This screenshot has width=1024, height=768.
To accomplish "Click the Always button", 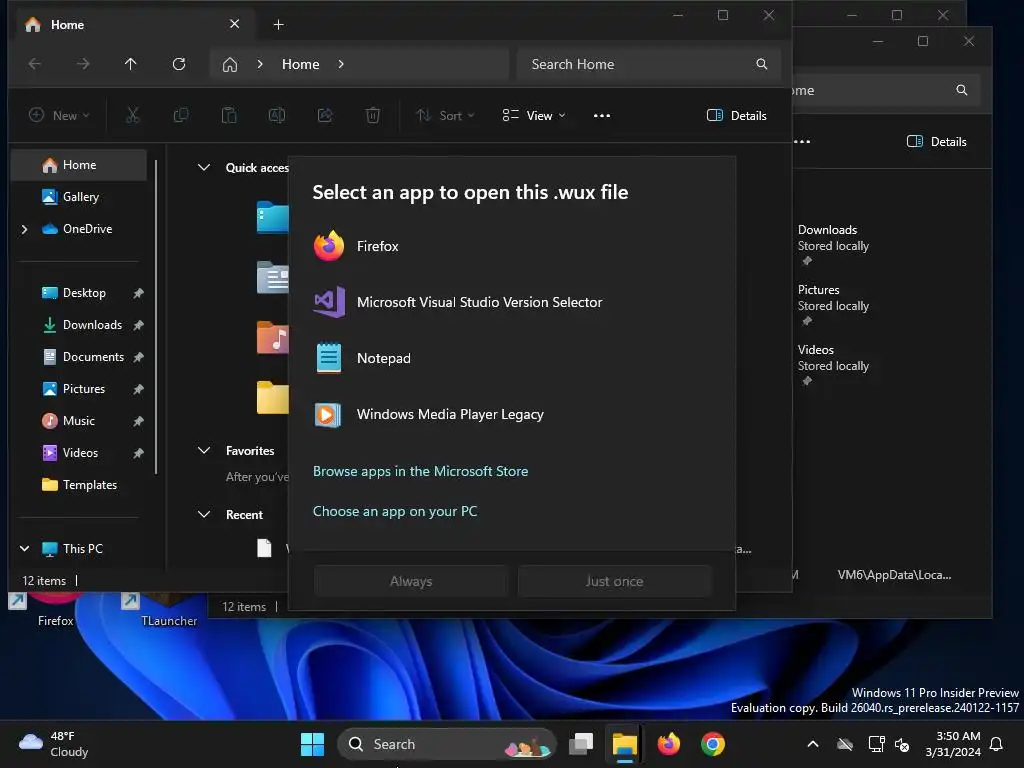I will 411,581.
